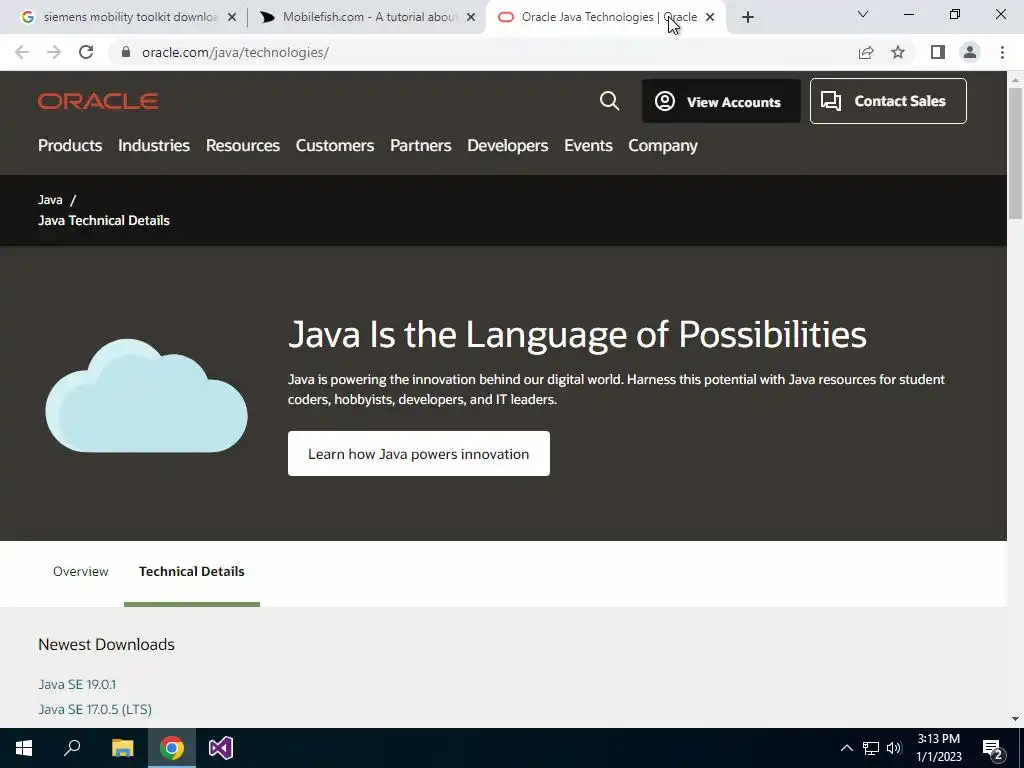The width and height of the screenshot is (1024, 768).
Task: Click the browser back arrow
Action: (22, 52)
